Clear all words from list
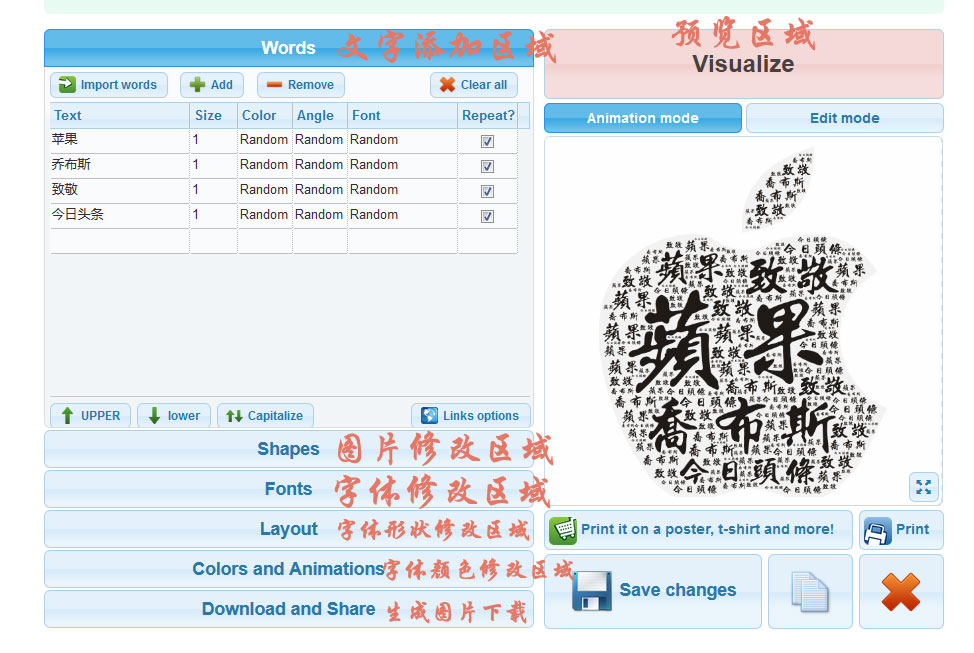The width and height of the screenshot is (974, 653). tap(473, 84)
